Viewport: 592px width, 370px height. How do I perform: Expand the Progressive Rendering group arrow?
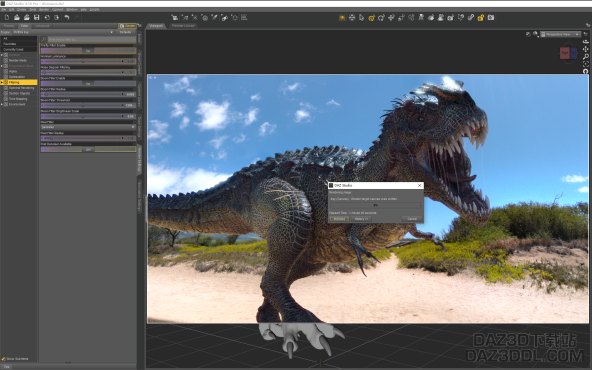pos(2,66)
